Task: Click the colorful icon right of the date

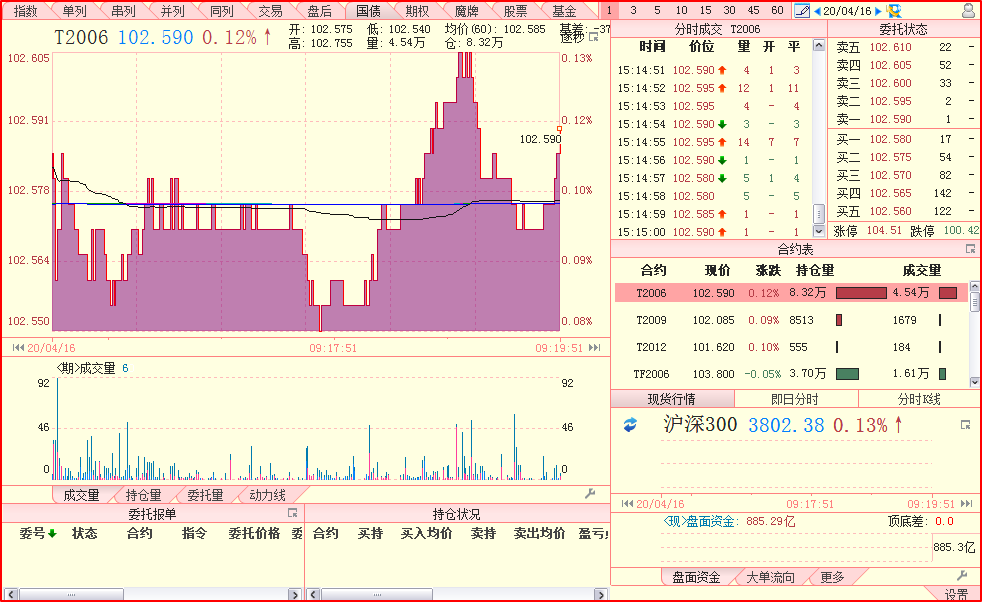Action: [x=894, y=11]
